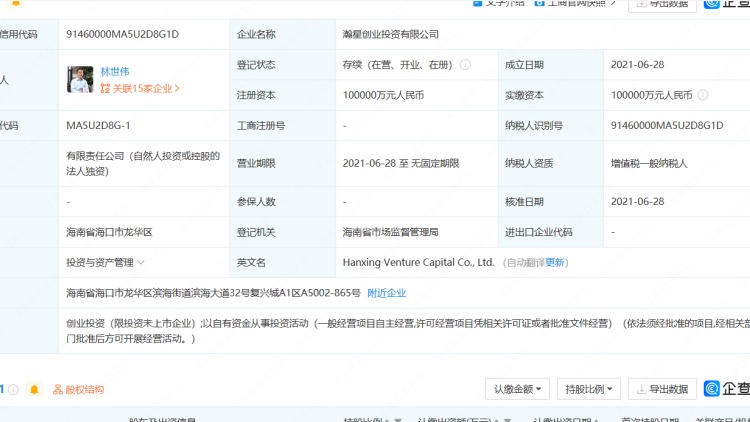The image size is (750, 422).
Task: Expand 投资与资产管理 industry chevron
Action: (141, 262)
